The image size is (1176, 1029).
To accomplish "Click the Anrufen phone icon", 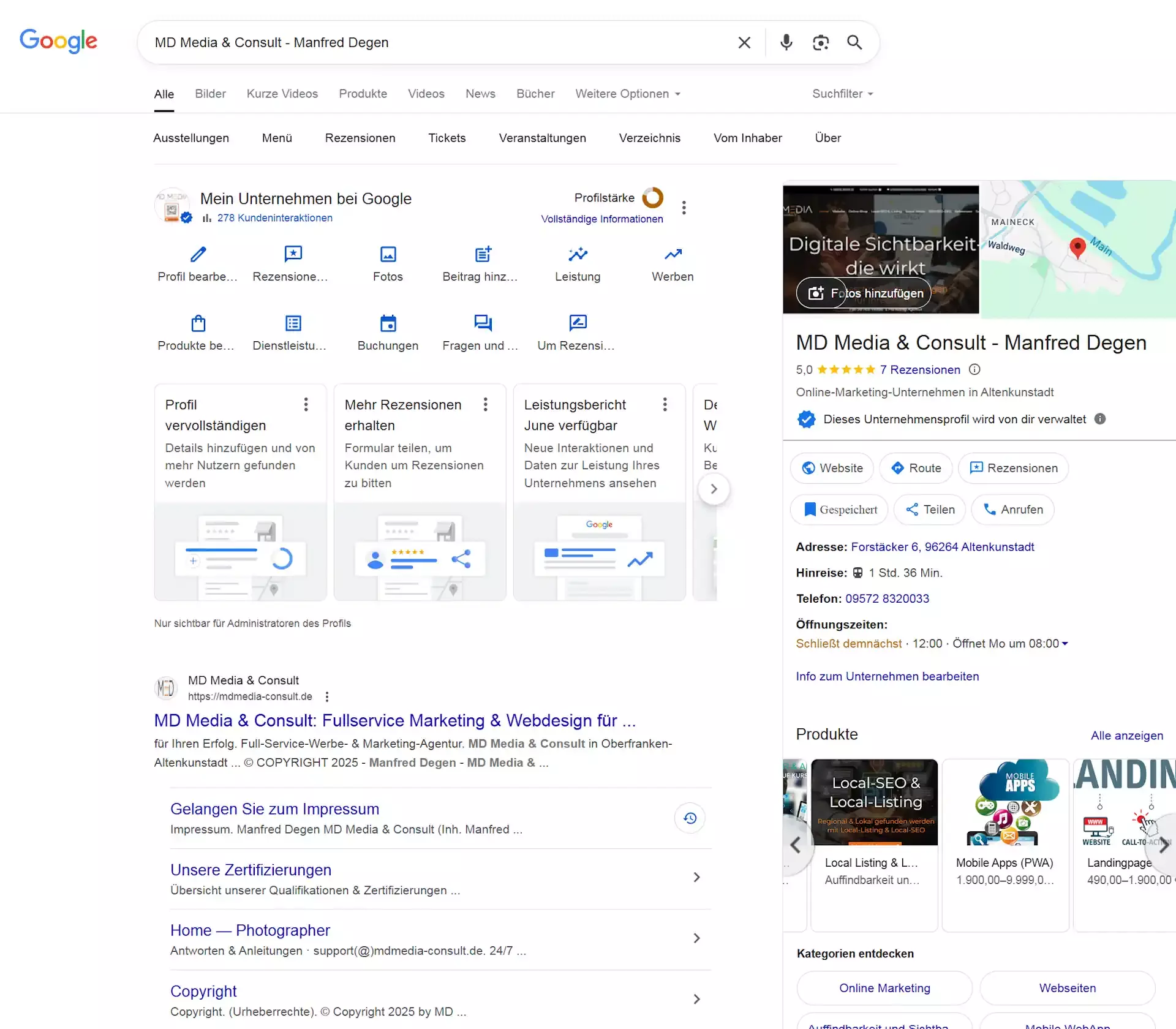I will [989, 509].
